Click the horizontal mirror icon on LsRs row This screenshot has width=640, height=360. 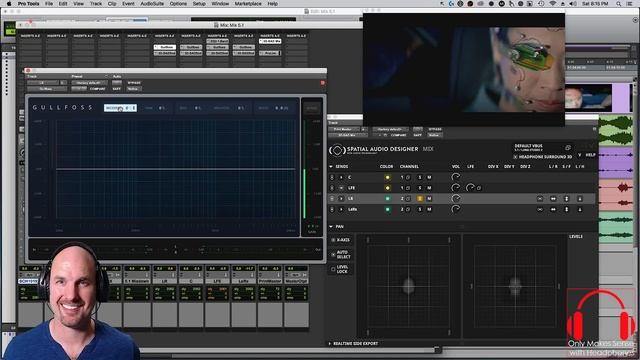point(553,209)
